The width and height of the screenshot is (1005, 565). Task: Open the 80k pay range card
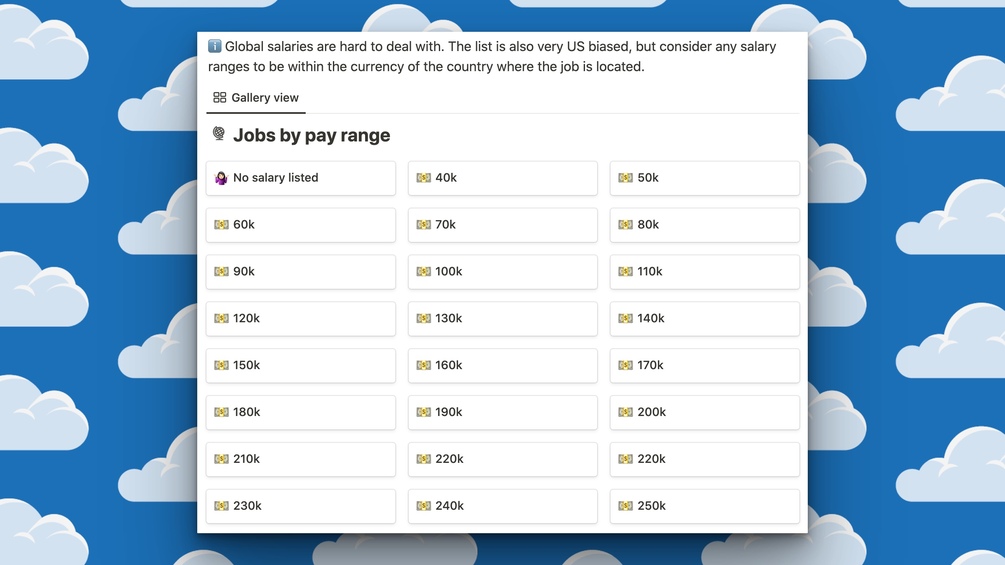(x=704, y=225)
